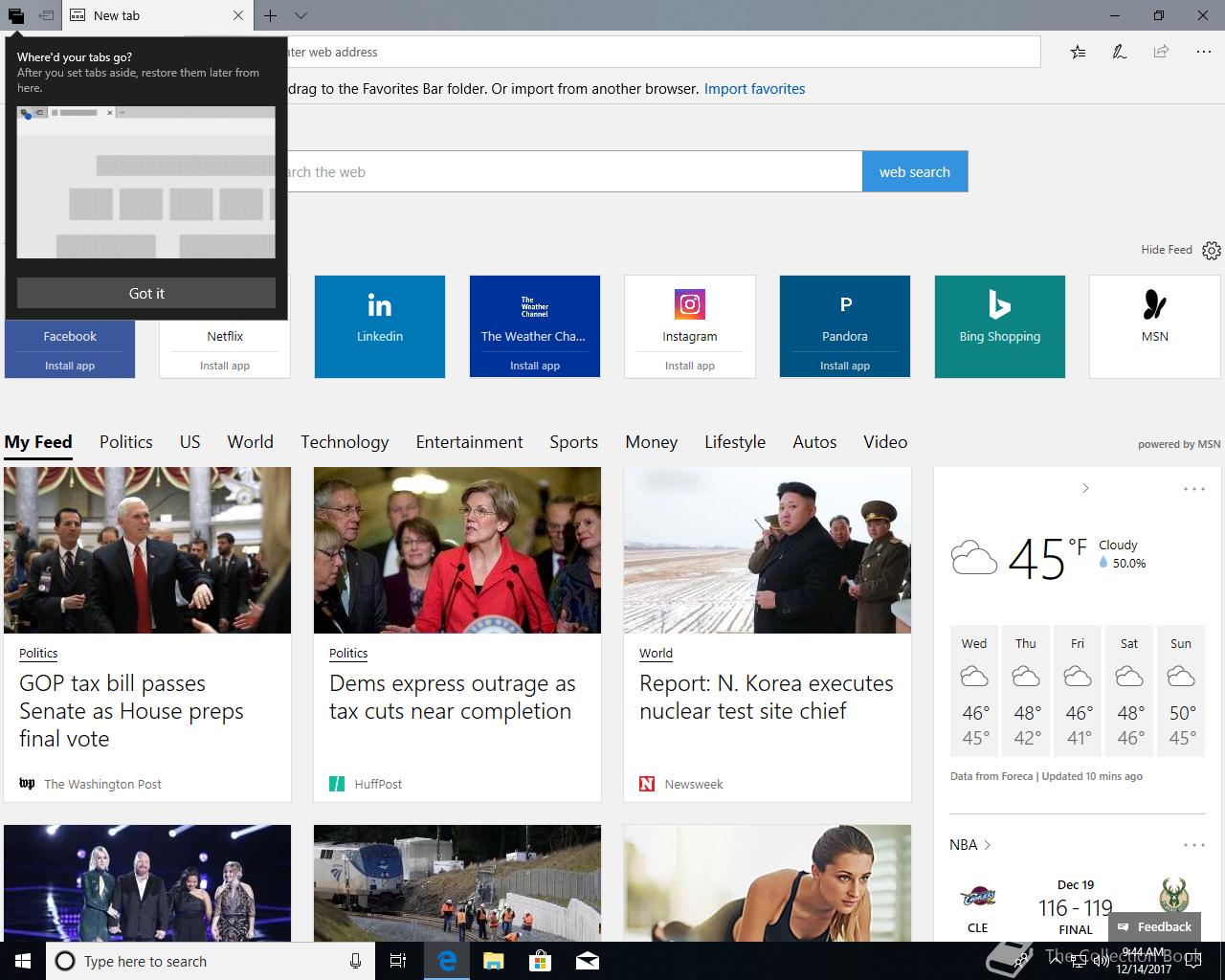Expand weather location chevron arrow
The image size is (1225, 980).
[x=1085, y=488]
